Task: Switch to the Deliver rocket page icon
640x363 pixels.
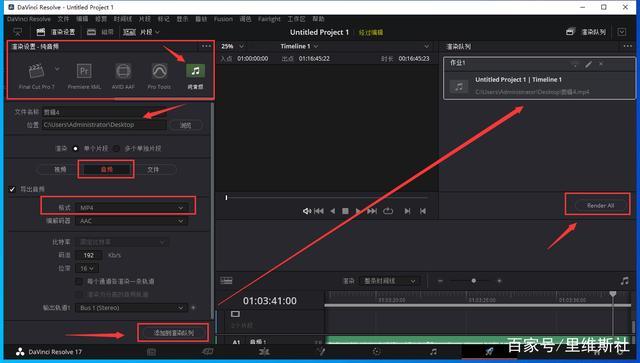Action: pyautogui.click(x=489, y=351)
